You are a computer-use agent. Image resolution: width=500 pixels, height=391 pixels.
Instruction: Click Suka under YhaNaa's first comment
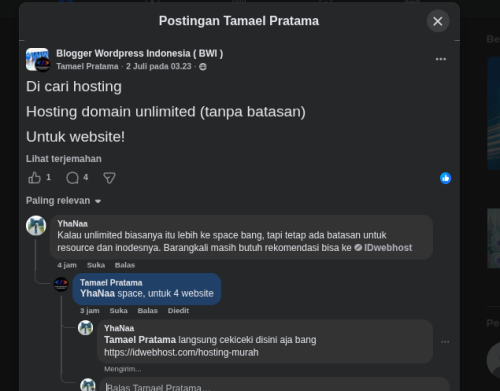[x=96, y=265]
